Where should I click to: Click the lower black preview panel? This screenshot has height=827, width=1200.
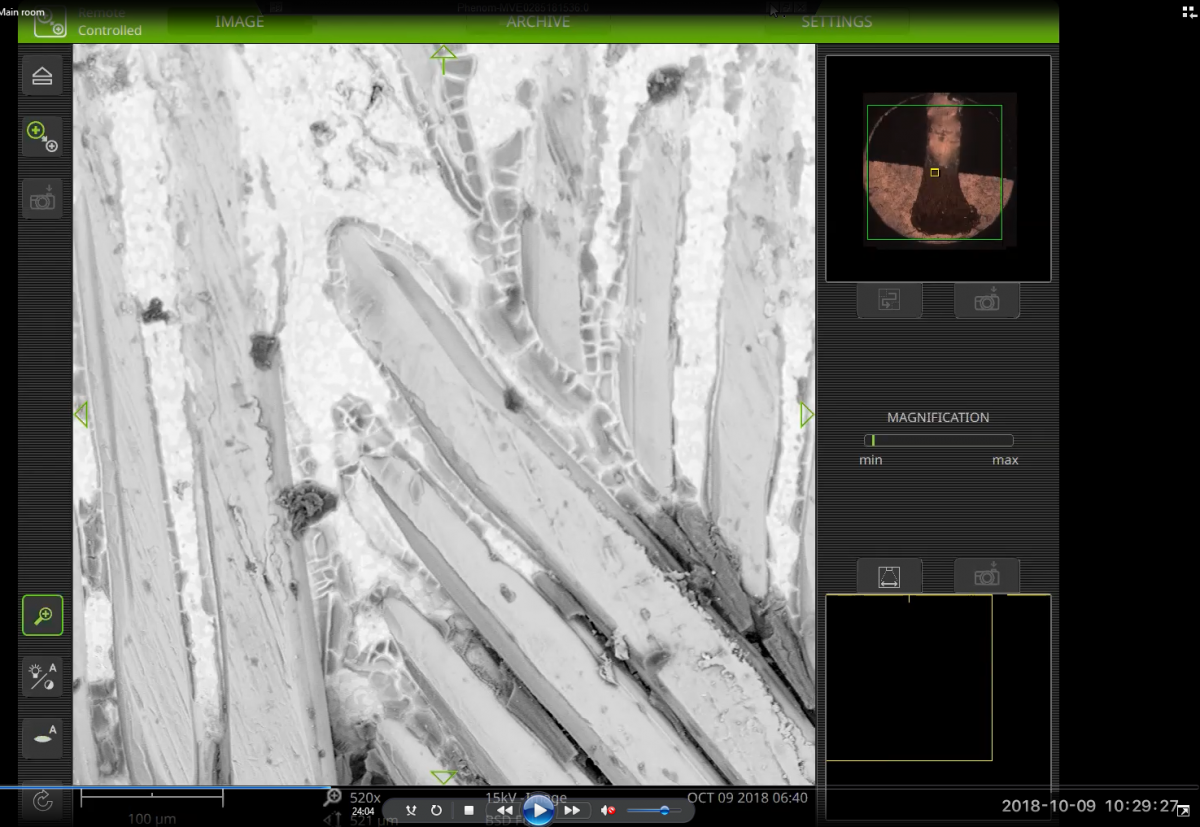click(x=938, y=707)
